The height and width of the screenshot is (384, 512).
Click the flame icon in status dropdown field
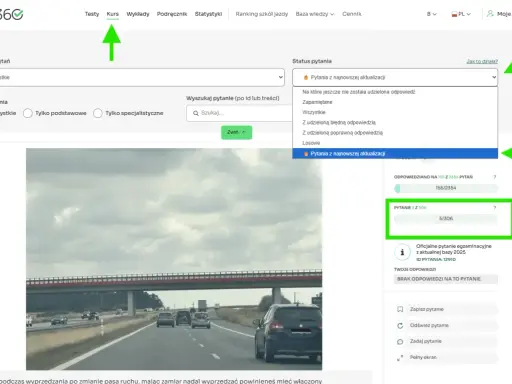(x=306, y=77)
